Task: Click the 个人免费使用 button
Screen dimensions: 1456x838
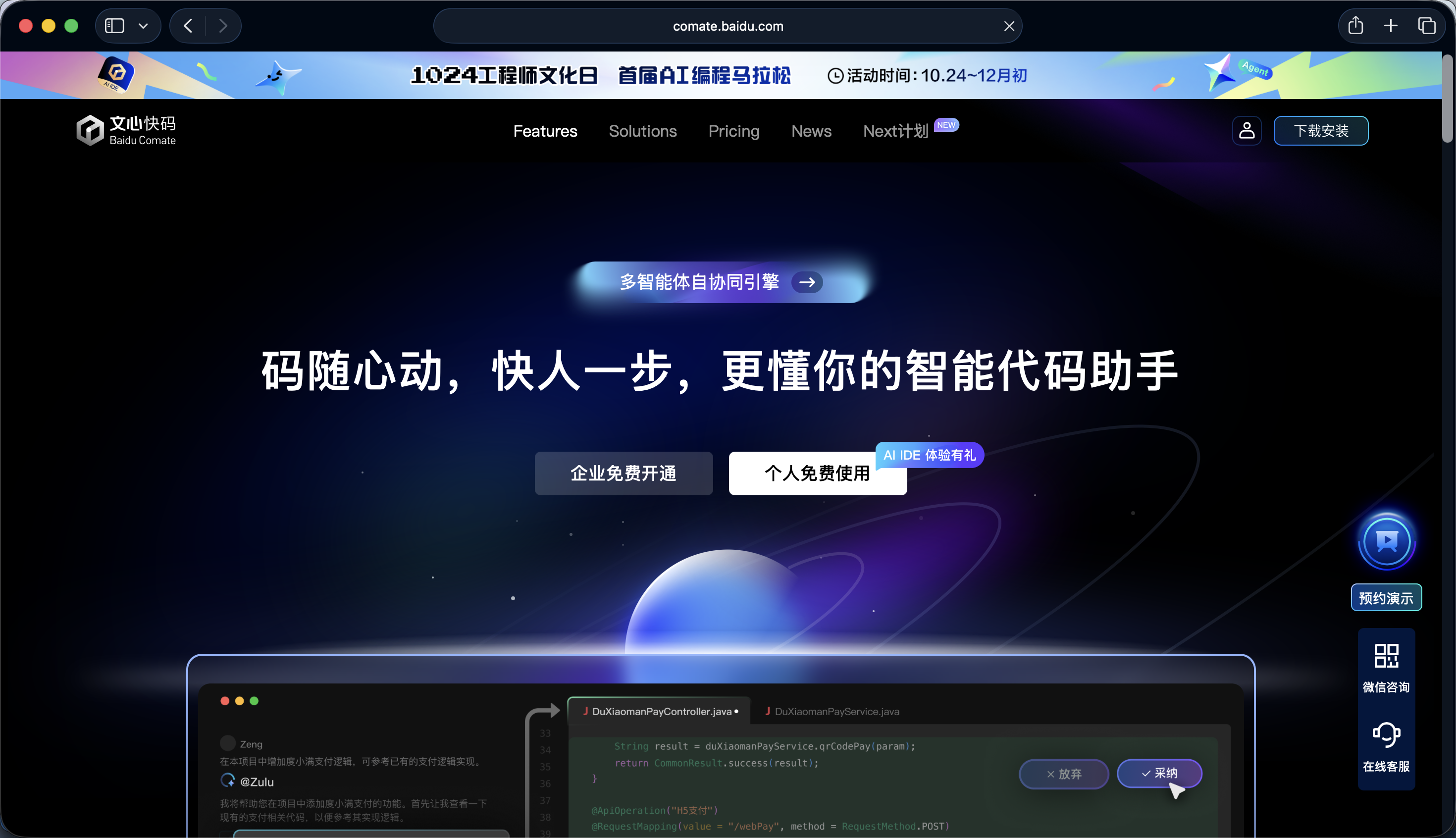Action: [817, 473]
